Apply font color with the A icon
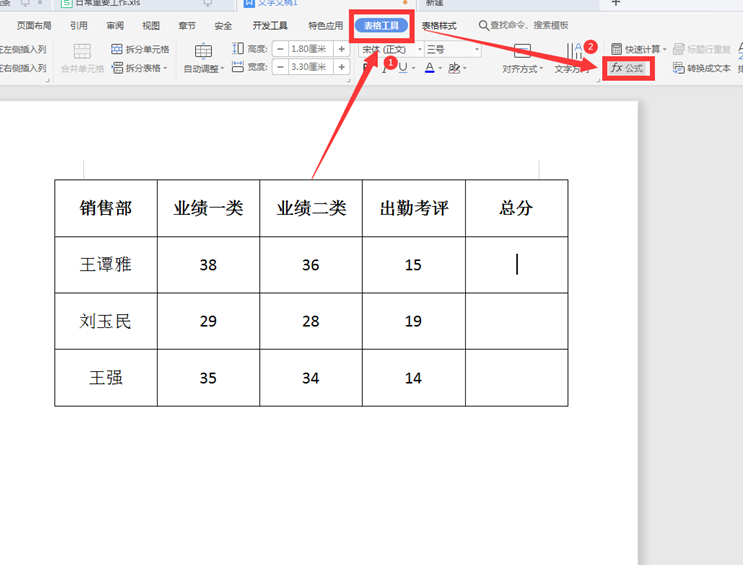Viewport: 743px width, 565px height. [430, 68]
